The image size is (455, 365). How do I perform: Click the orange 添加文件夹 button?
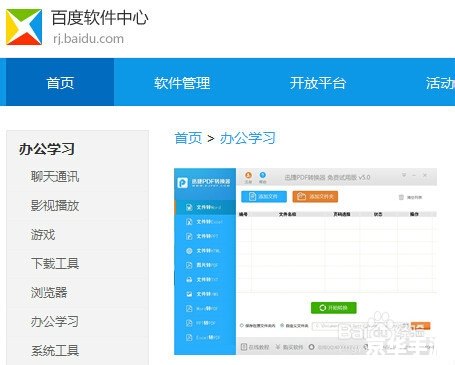tap(315, 196)
